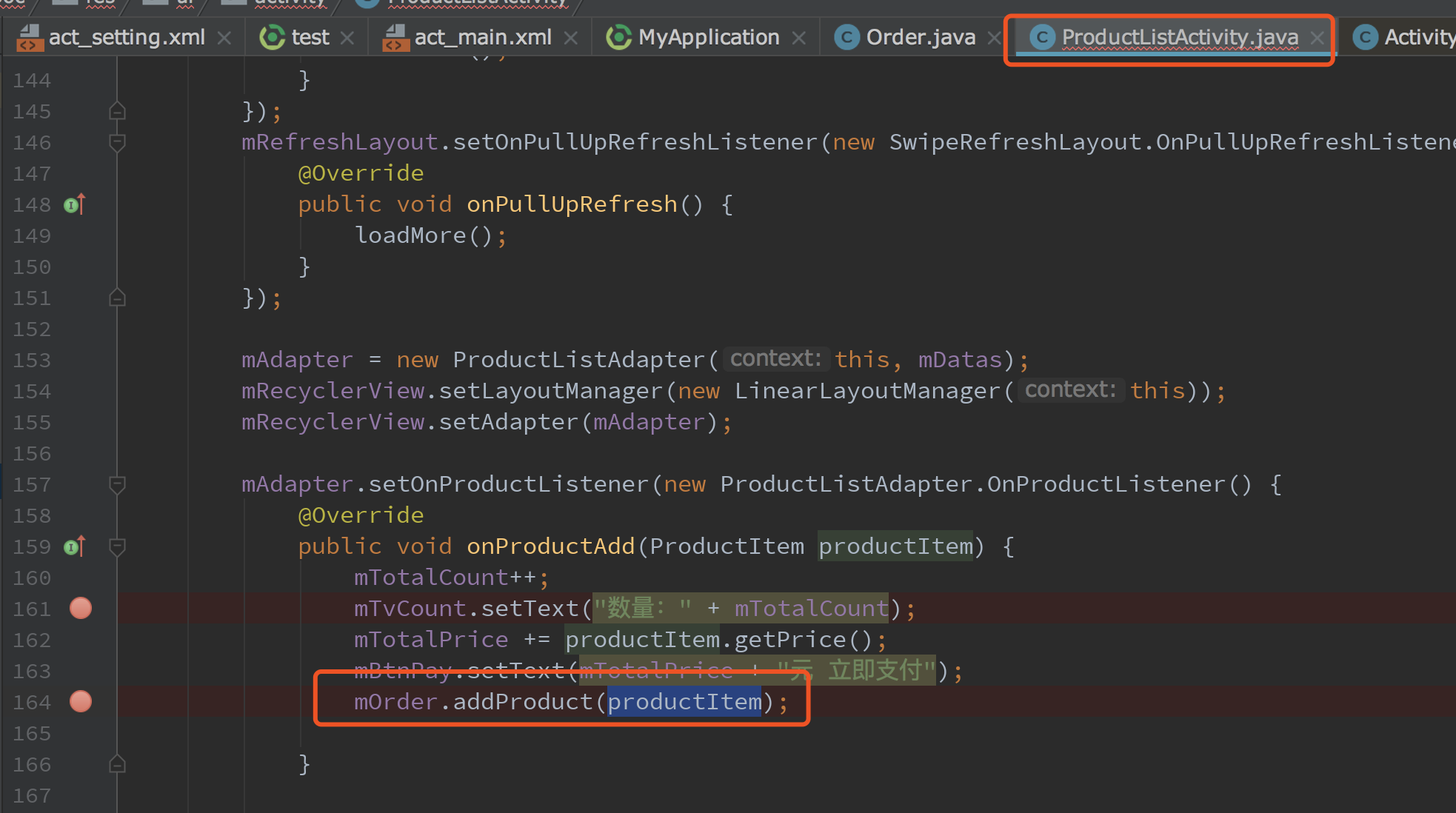Click ProductListAdapter constructor on line 153
This screenshot has height=813, width=1456.
pyautogui.click(x=578, y=360)
